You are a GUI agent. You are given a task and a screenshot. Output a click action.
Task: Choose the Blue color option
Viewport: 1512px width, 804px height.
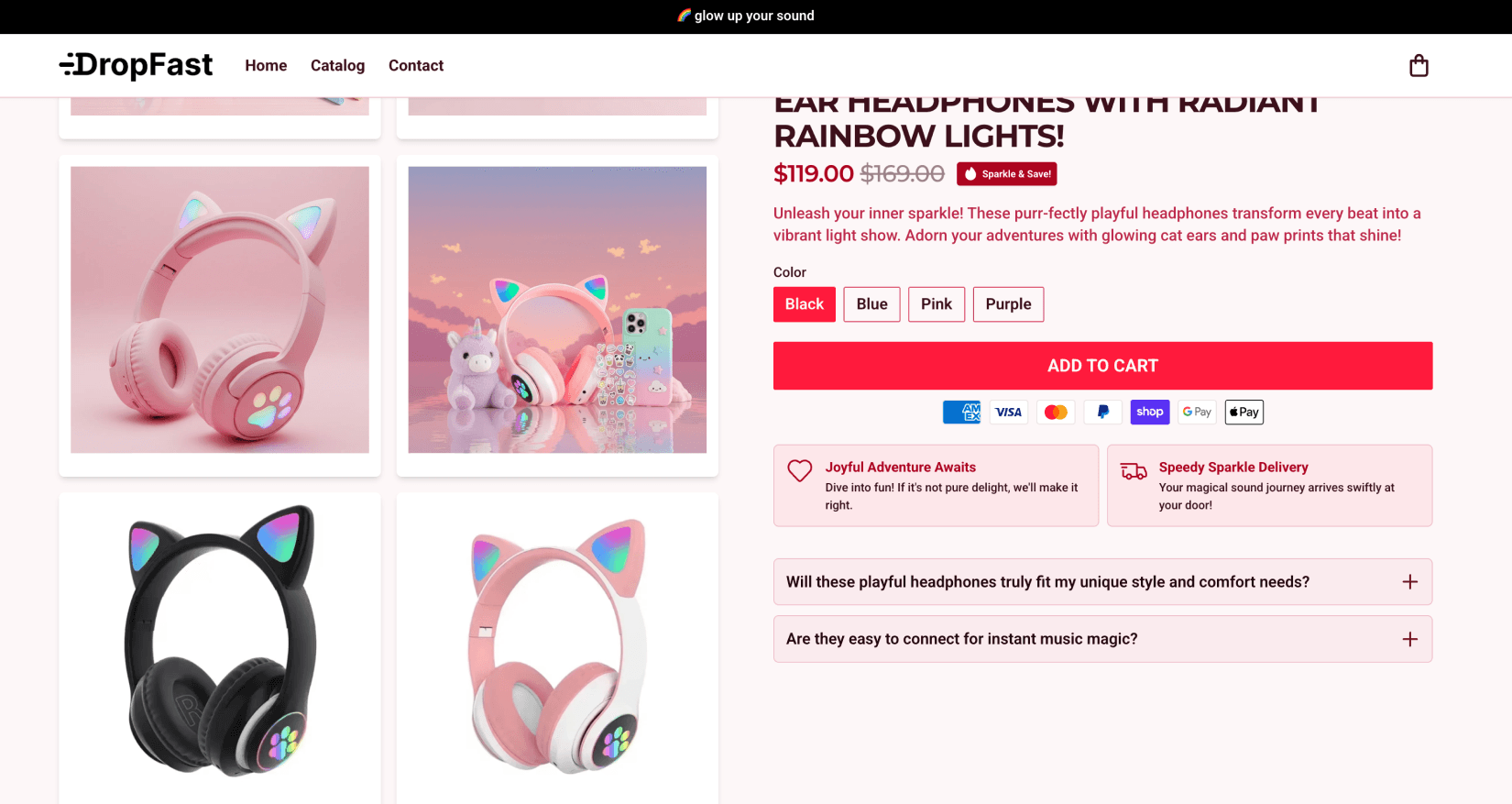tap(871, 304)
